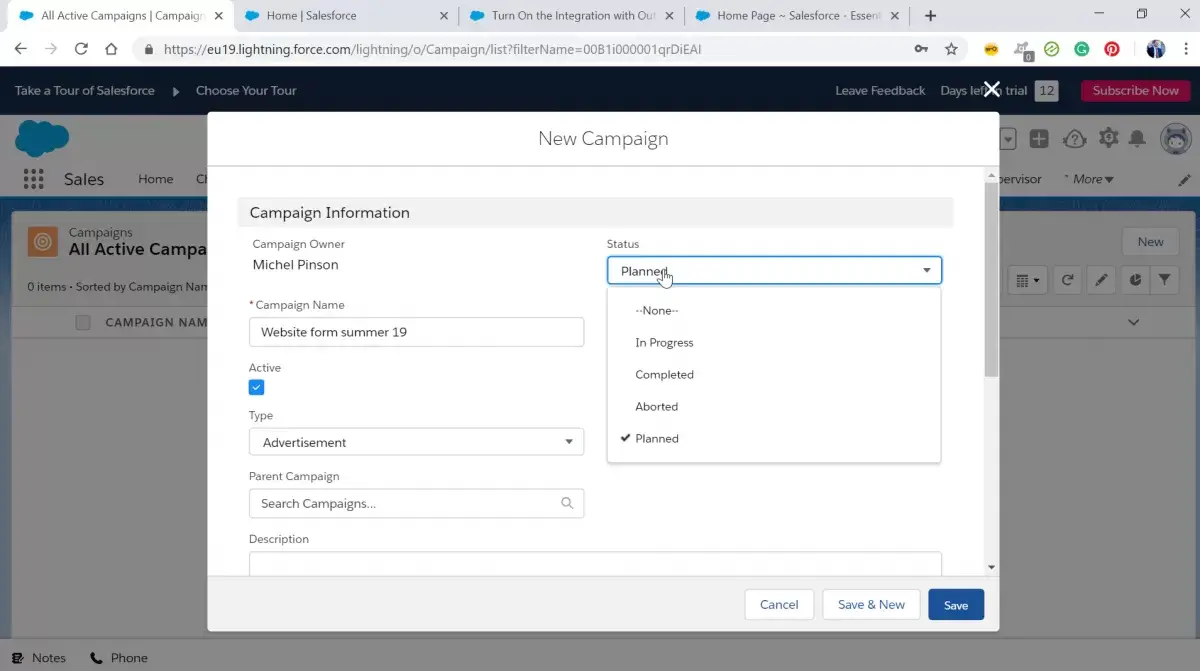Click the Parent Campaign search field
1200x671 pixels.
tap(416, 503)
